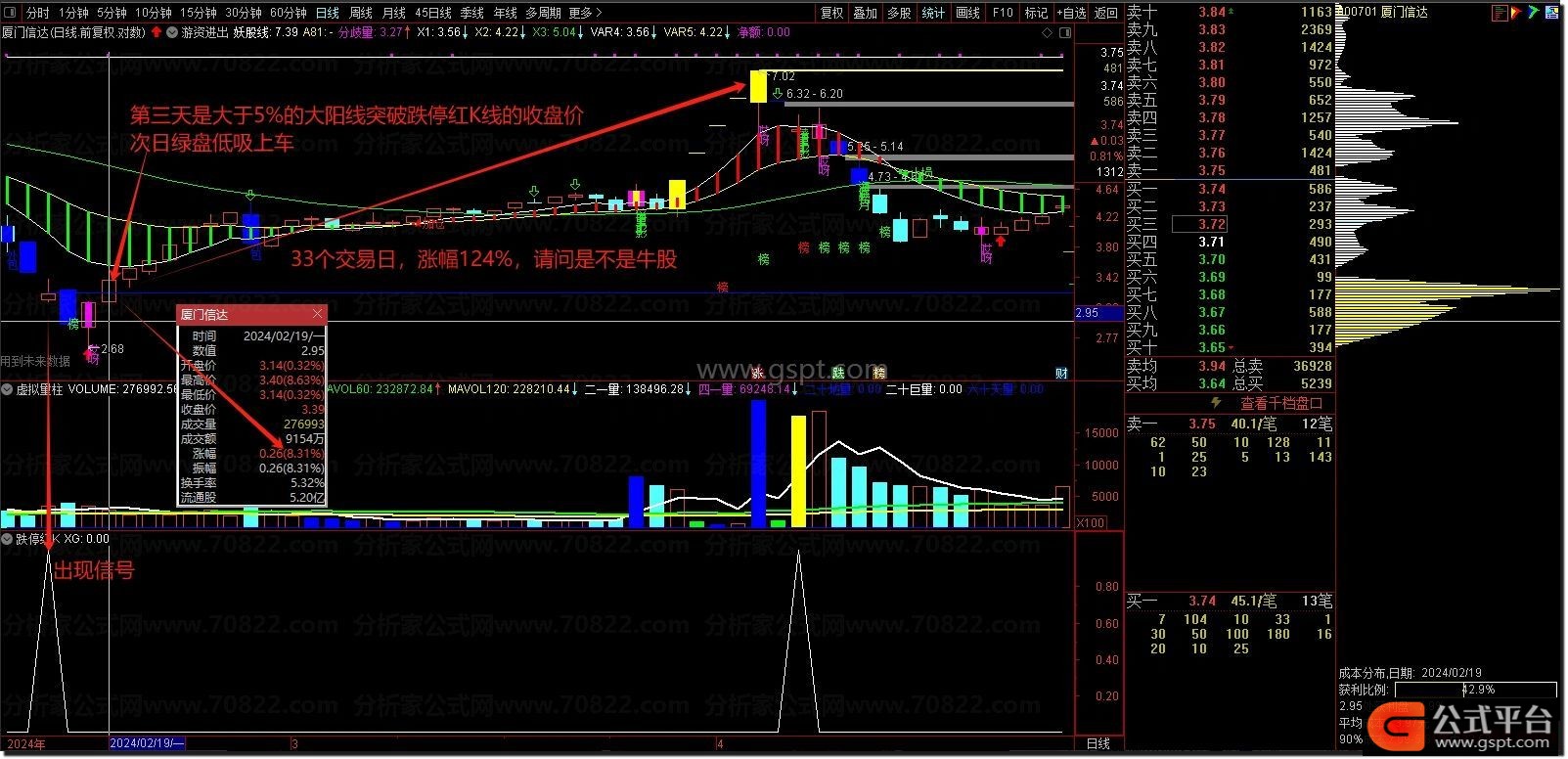
Task: Click the X100 volume scale label
Action: point(1091,523)
